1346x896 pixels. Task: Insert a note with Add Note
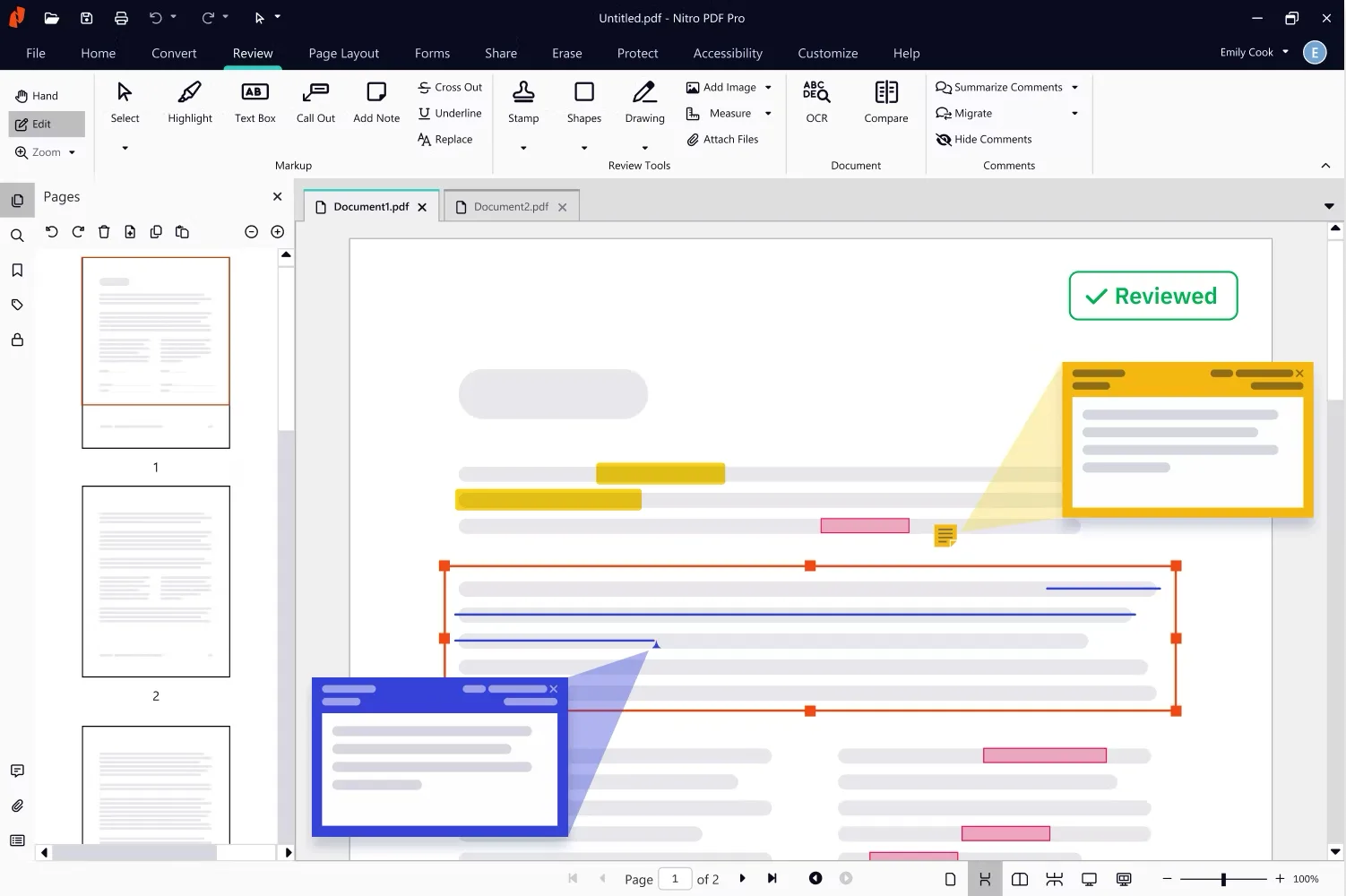376,102
